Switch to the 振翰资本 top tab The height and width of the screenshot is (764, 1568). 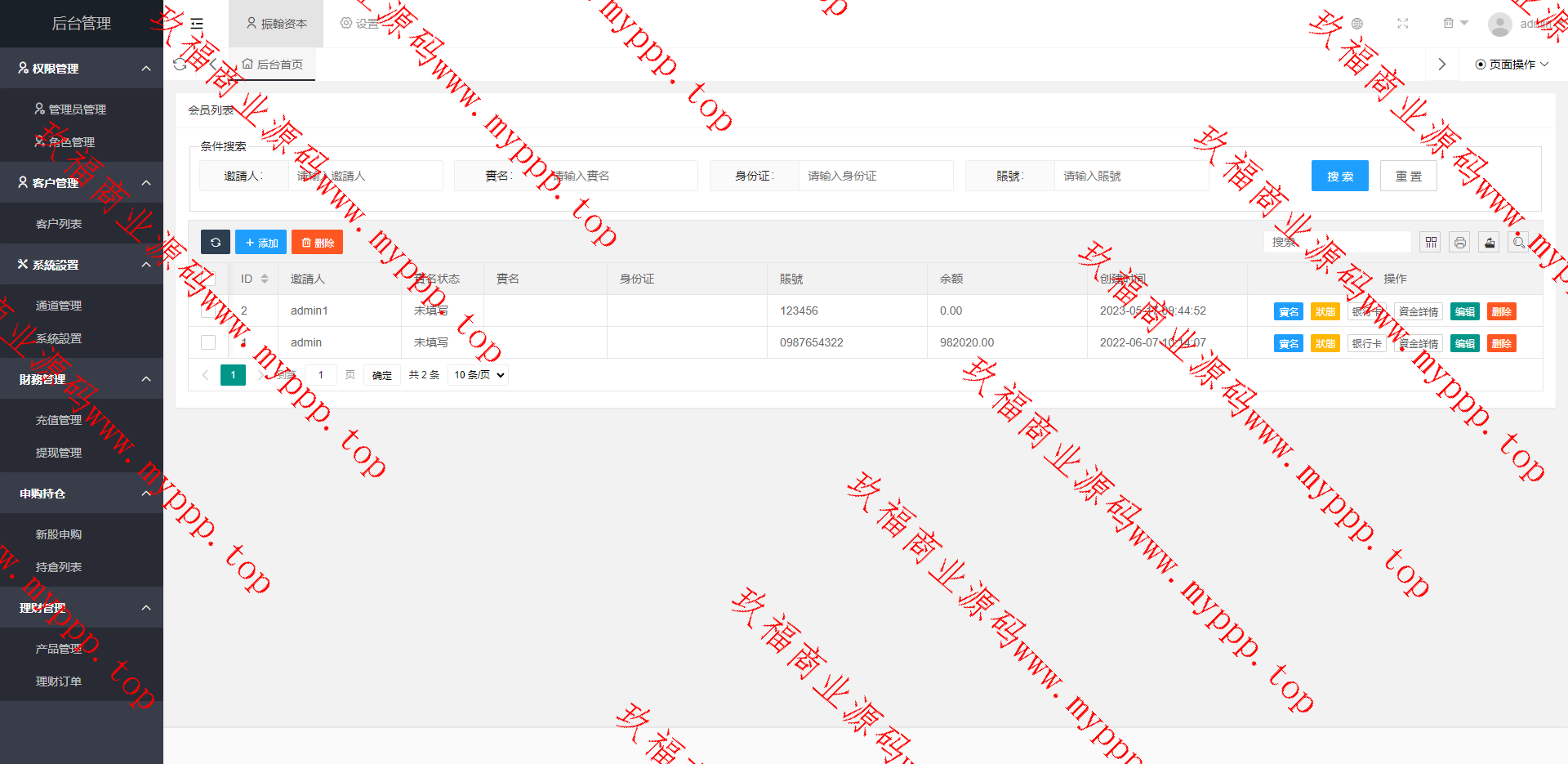tap(276, 24)
